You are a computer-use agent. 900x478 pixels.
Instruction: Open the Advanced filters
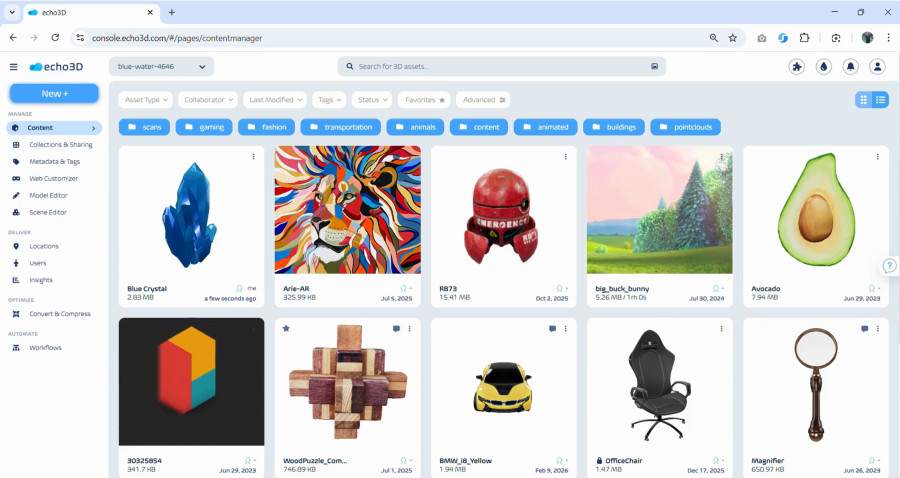pos(483,100)
